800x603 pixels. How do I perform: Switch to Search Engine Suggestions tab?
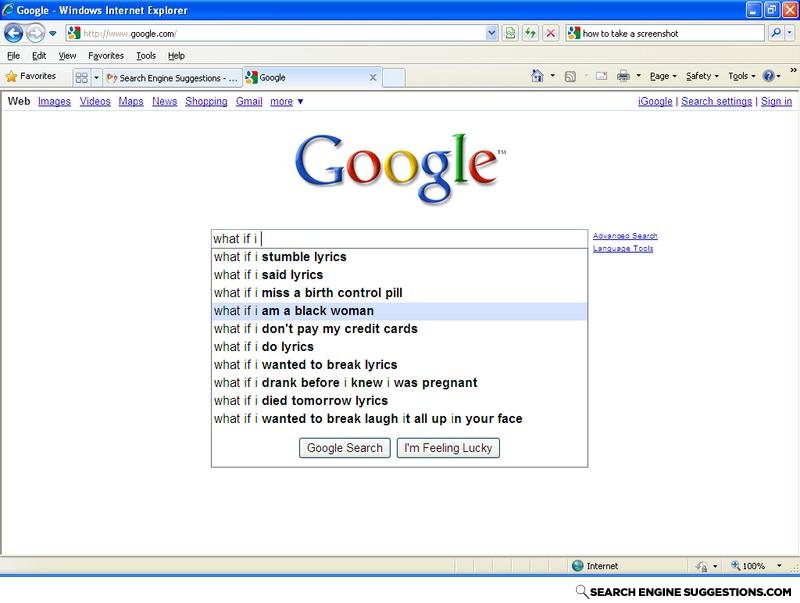[x=172, y=78]
